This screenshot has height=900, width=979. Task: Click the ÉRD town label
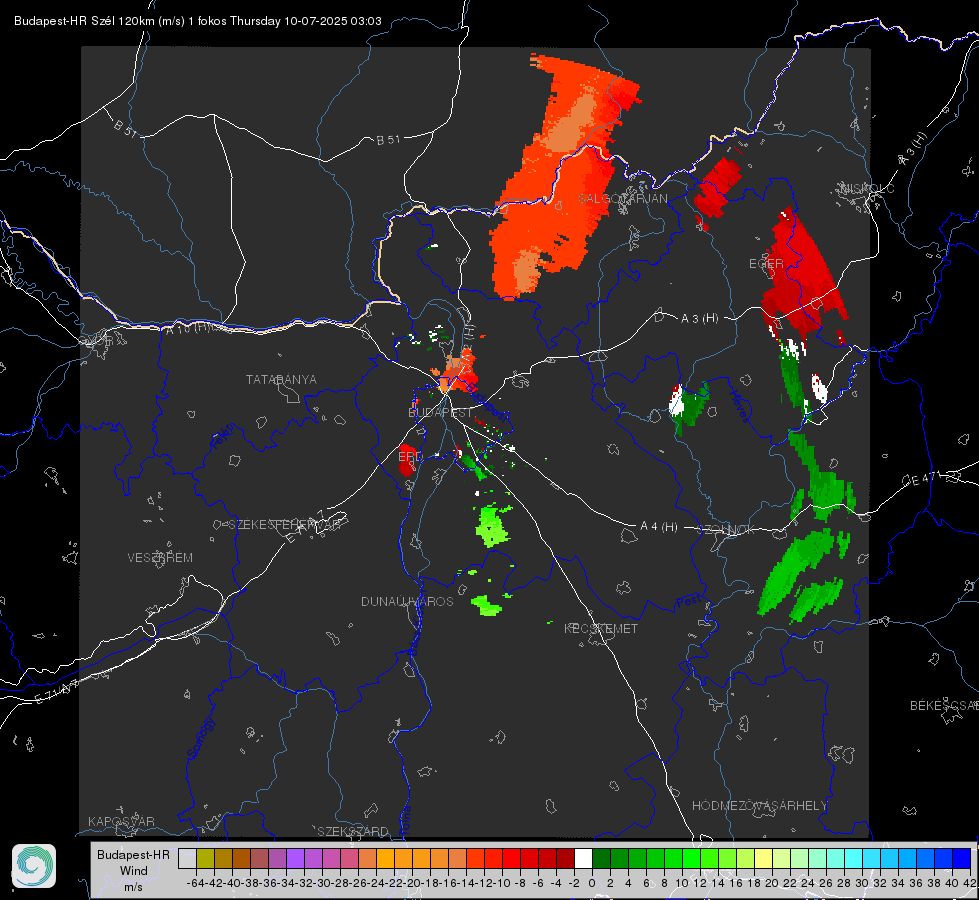(410, 457)
